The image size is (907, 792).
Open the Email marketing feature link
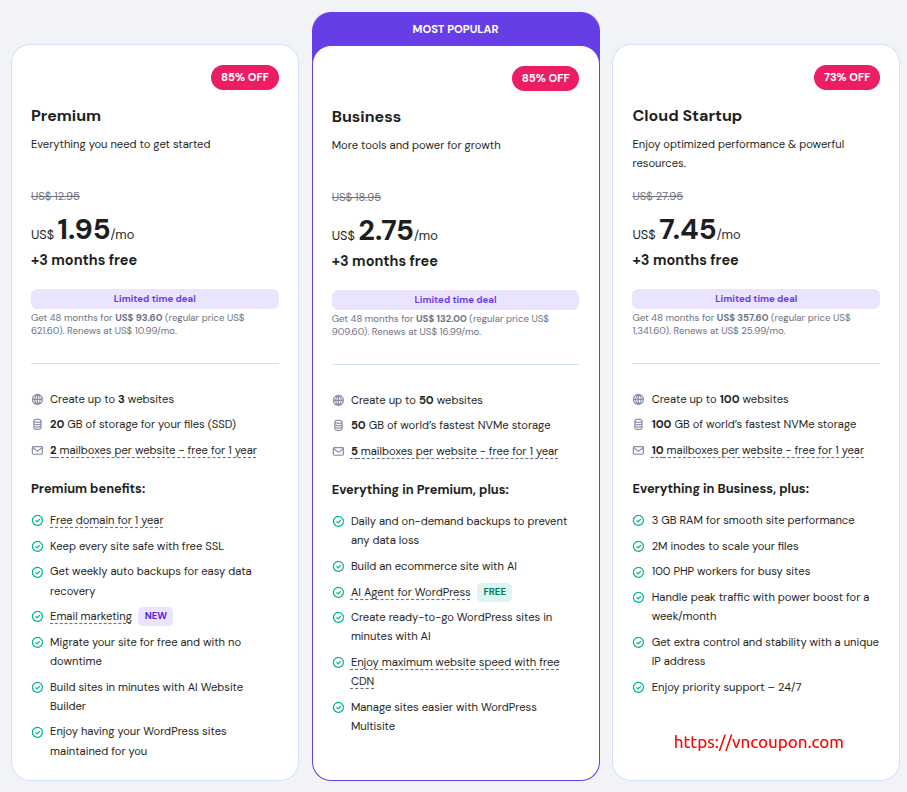[x=91, y=617]
